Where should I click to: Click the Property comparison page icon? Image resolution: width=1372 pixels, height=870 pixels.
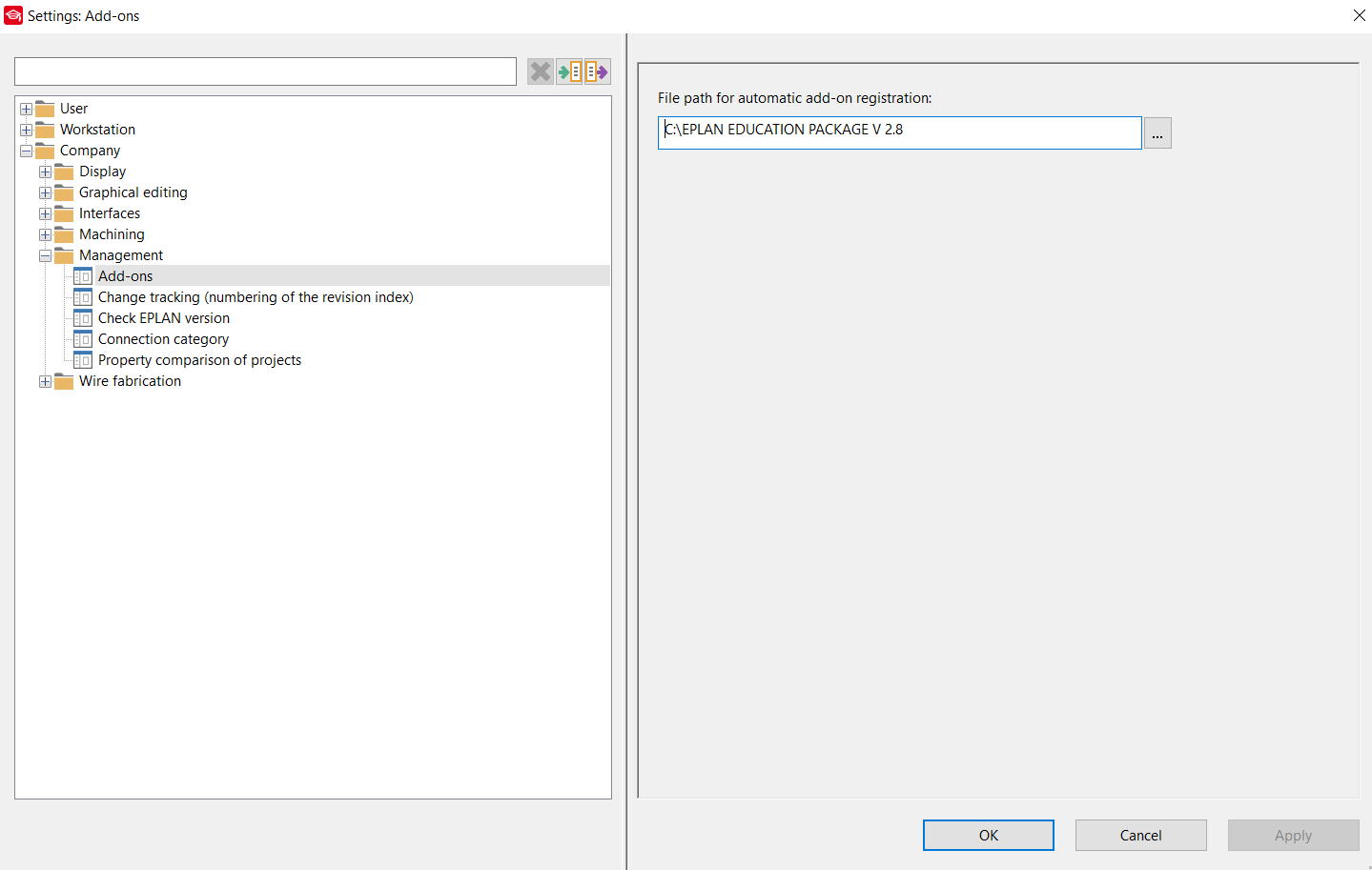click(x=83, y=360)
